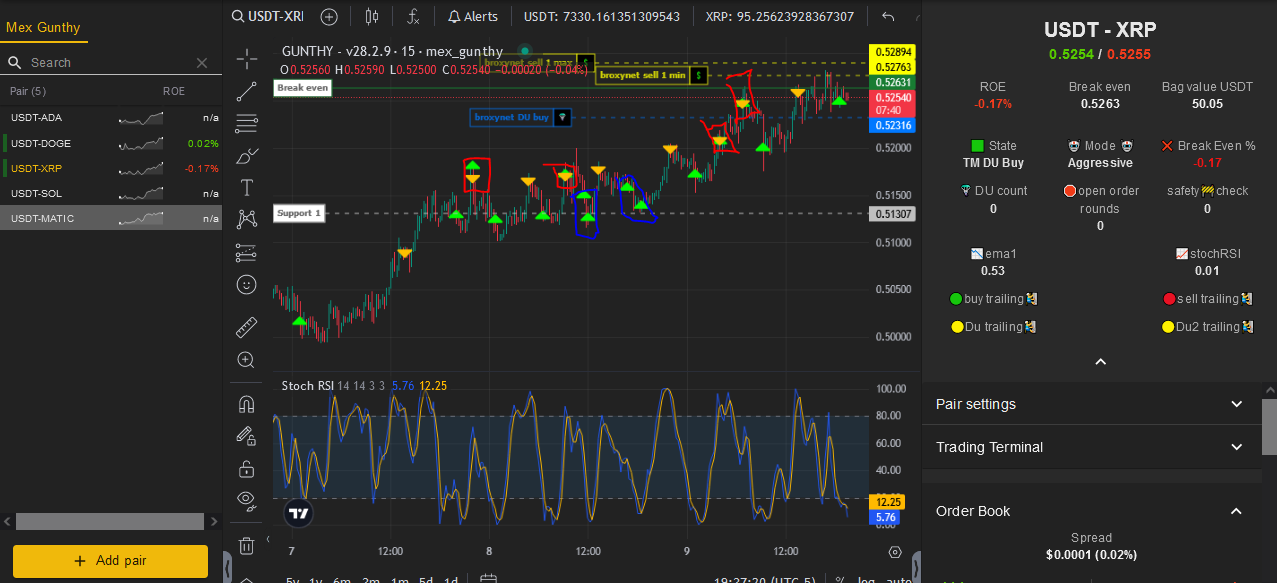Viewport: 1277px width, 583px height.
Task: Collapse left sidebar with edge handle
Action: 227,568
